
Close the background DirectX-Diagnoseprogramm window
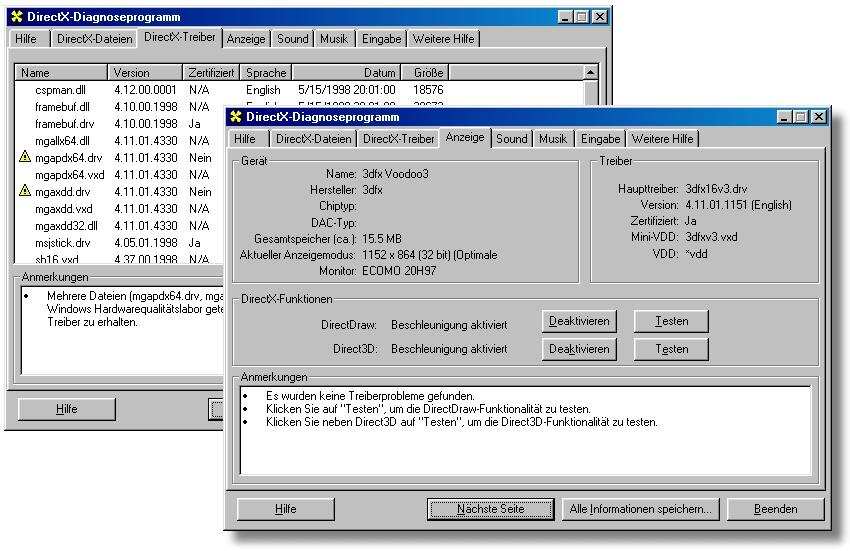pyautogui.click(x=599, y=17)
